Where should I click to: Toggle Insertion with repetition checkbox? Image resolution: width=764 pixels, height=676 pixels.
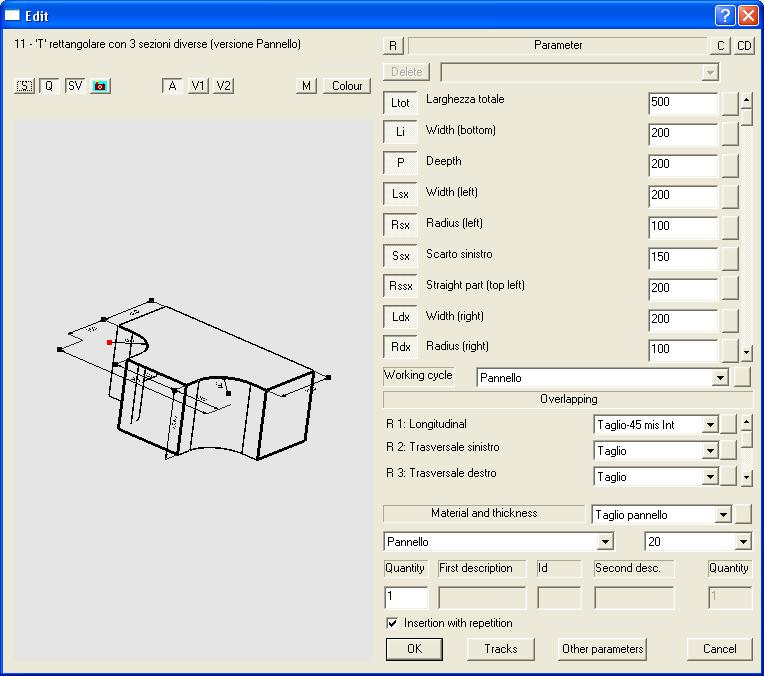click(392, 623)
